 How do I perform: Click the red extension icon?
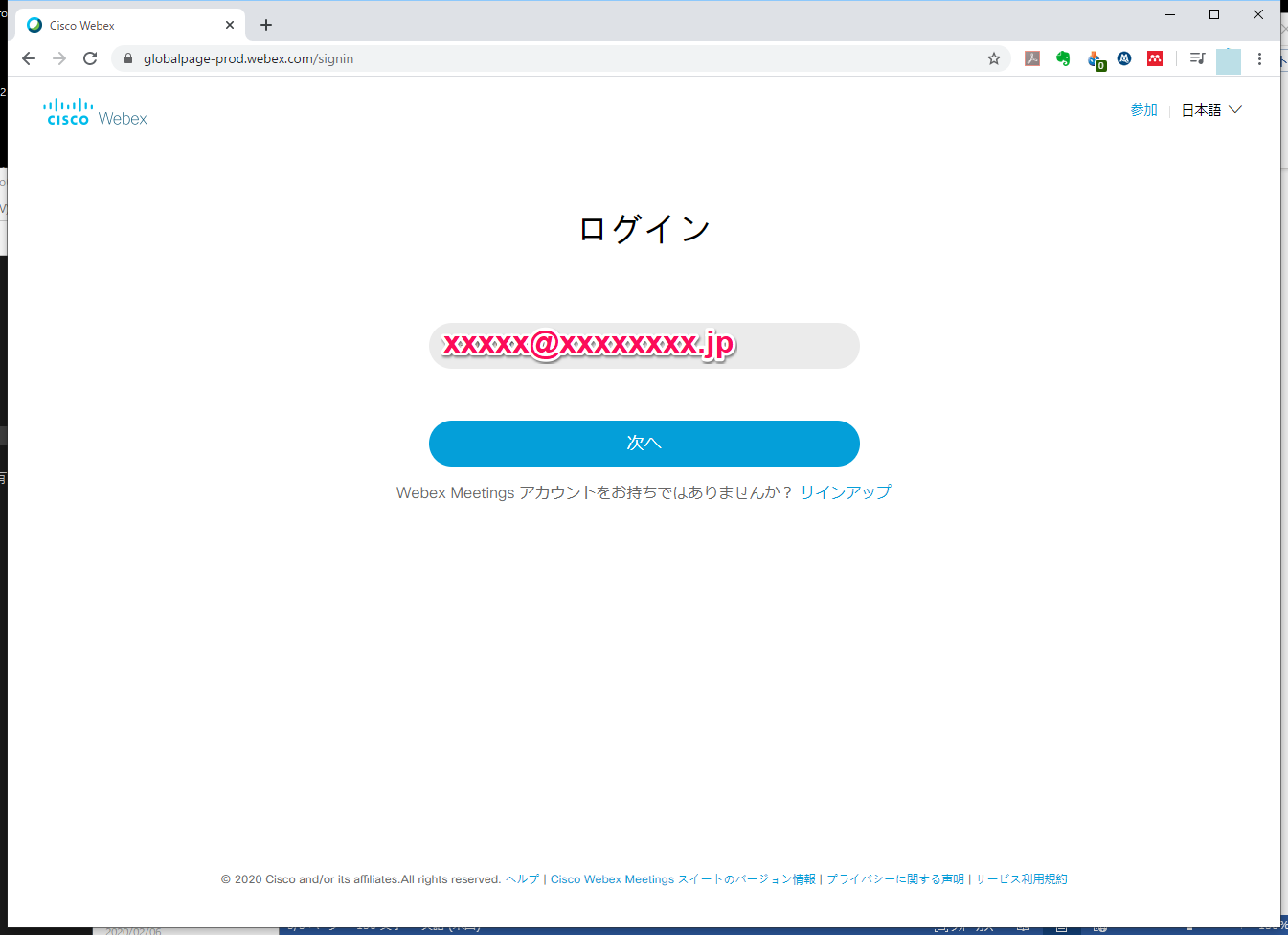(1155, 58)
